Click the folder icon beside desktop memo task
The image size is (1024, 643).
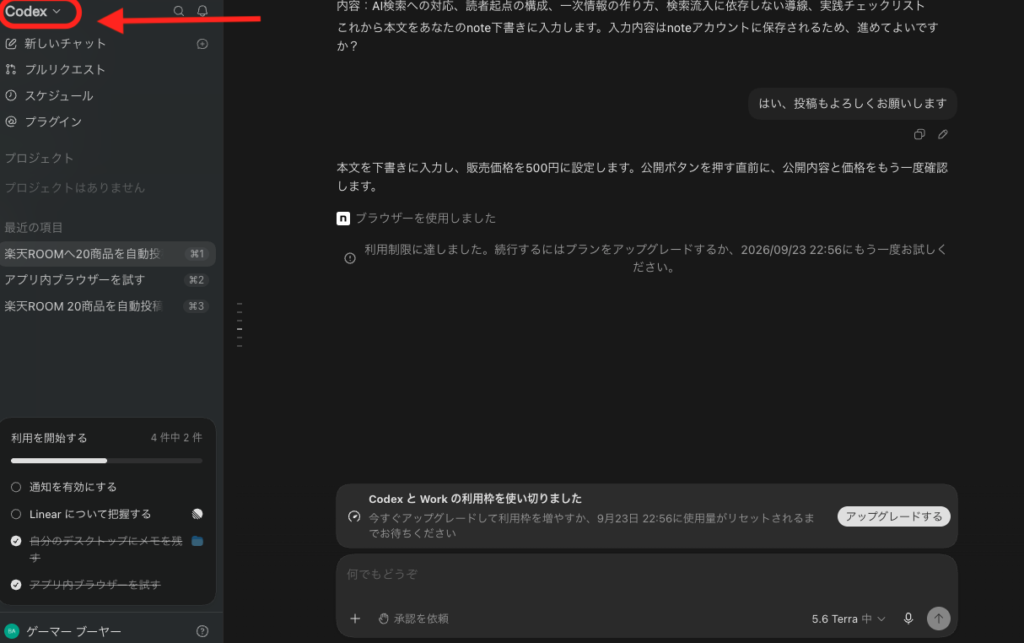point(197,541)
